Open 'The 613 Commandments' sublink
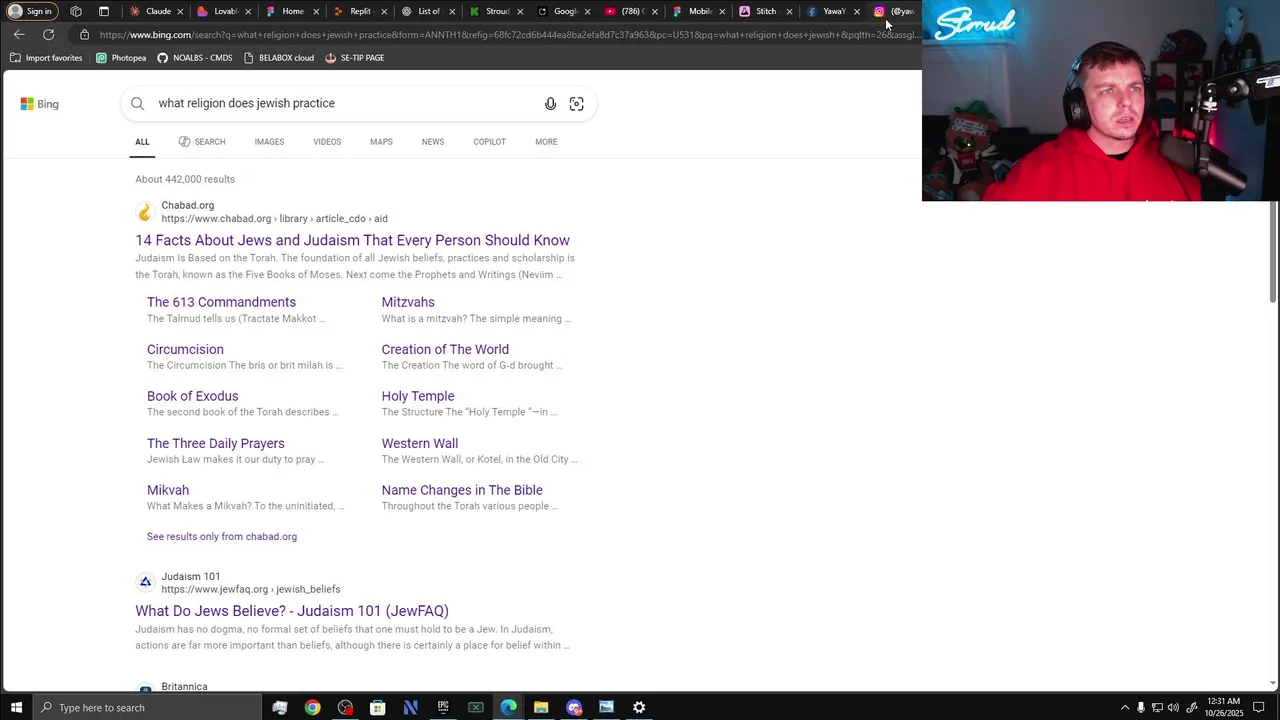 [221, 302]
